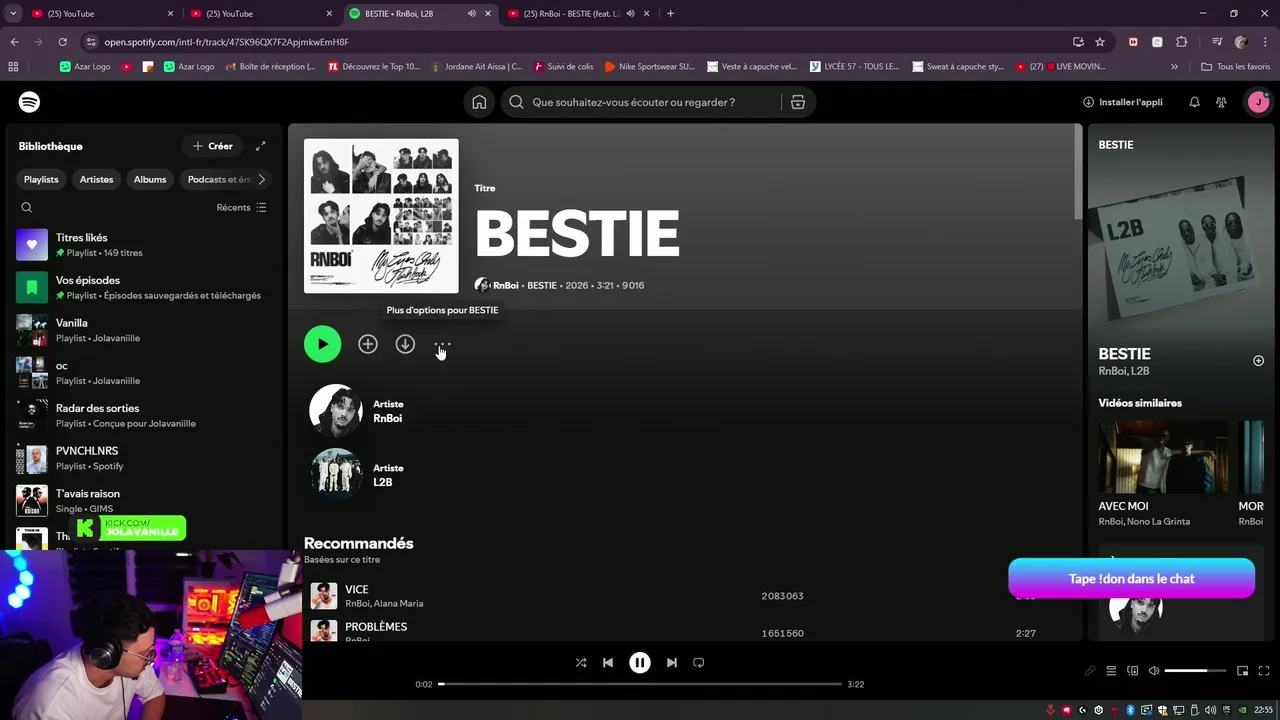Filter library by Playlists

41,180
